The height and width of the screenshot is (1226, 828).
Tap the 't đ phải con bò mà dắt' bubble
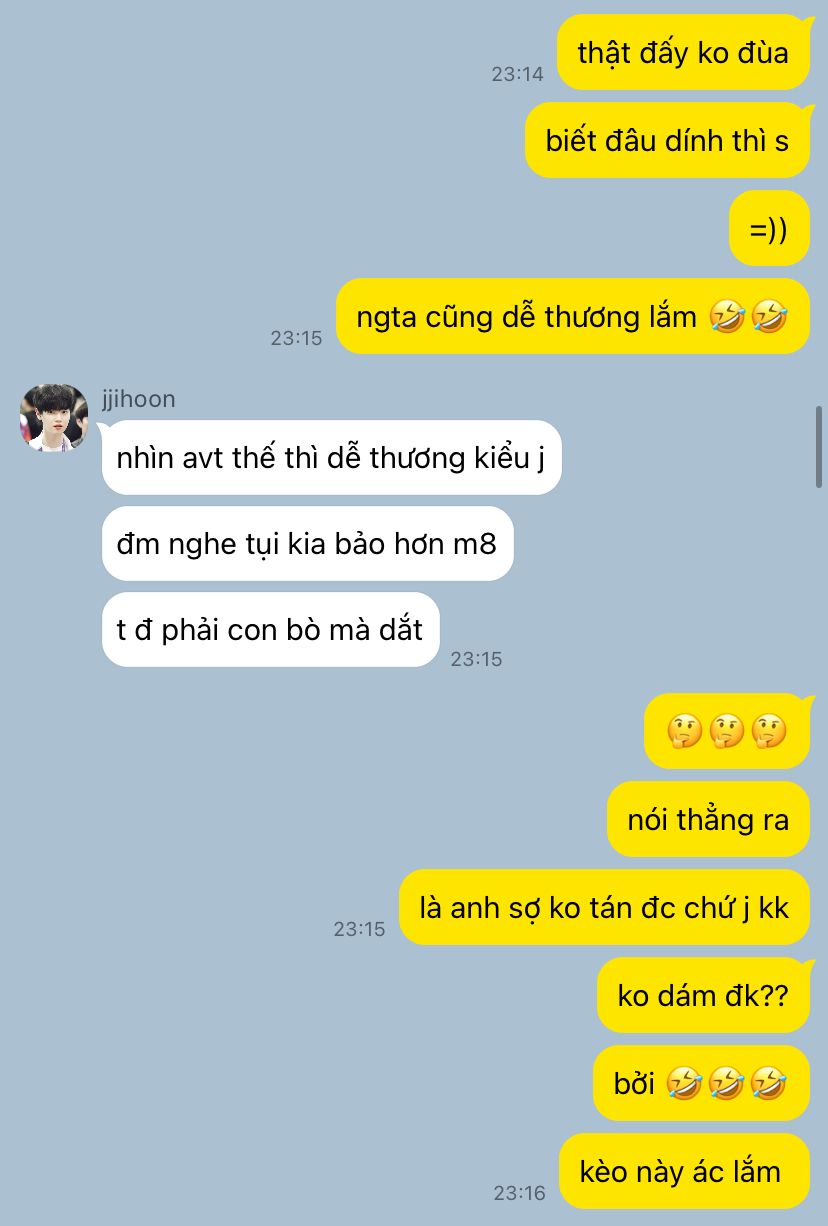click(x=271, y=630)
